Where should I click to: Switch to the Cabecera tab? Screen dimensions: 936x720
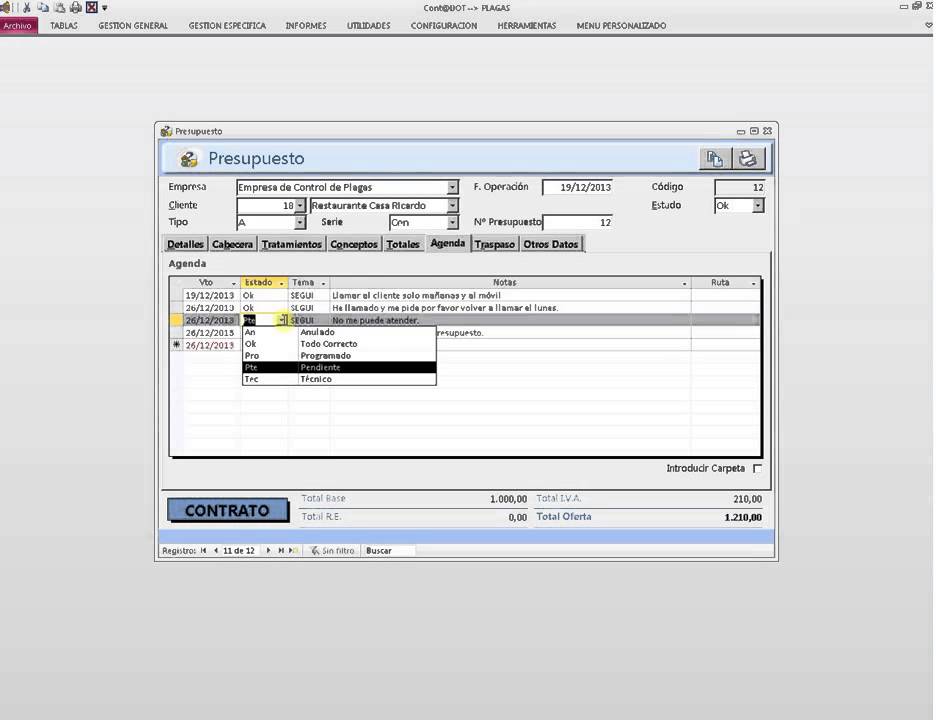pyautogui.click(x=232, y=244)
